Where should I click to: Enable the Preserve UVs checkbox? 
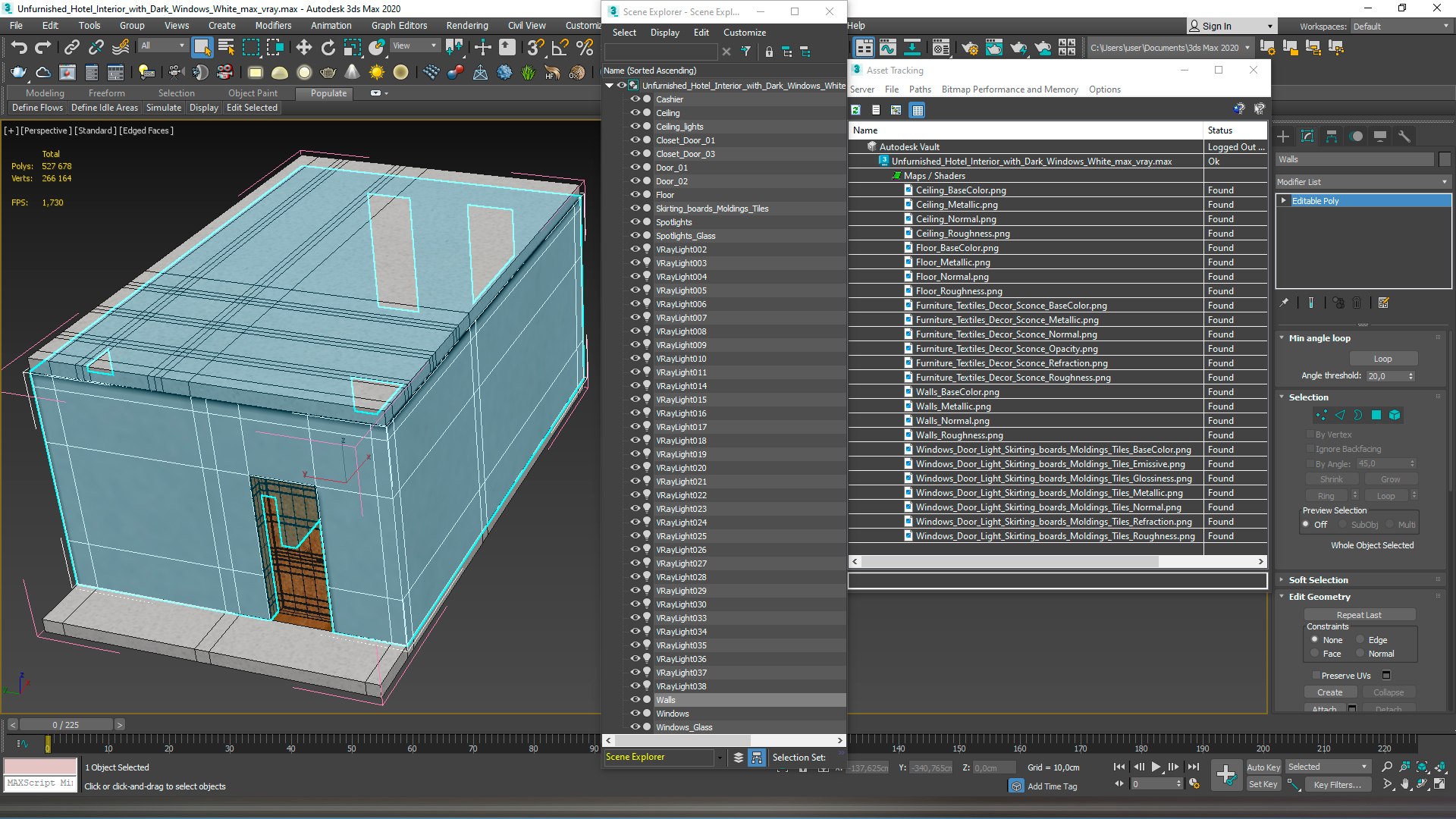1316,675
